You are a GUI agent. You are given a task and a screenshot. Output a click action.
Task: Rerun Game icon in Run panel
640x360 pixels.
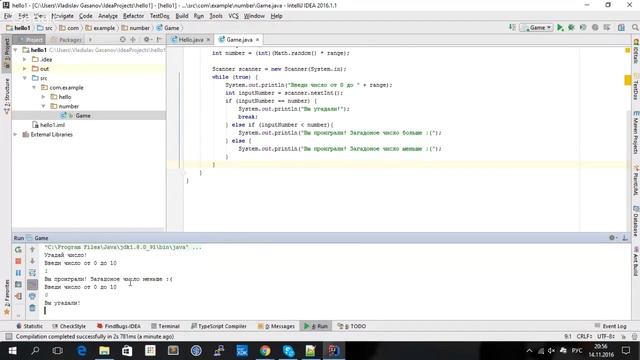pyautogui.click(x=18, y=249)
